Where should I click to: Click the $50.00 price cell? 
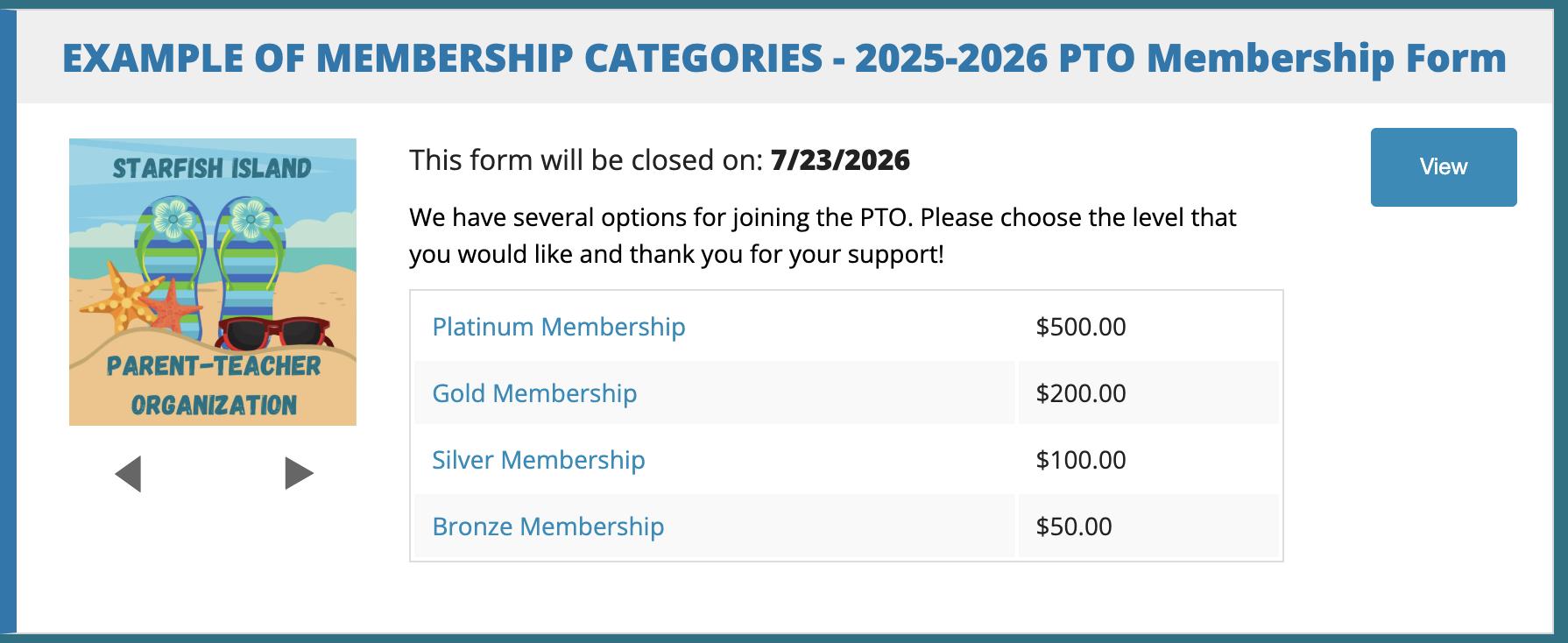pyautogui.click(x=1073, y=526)
